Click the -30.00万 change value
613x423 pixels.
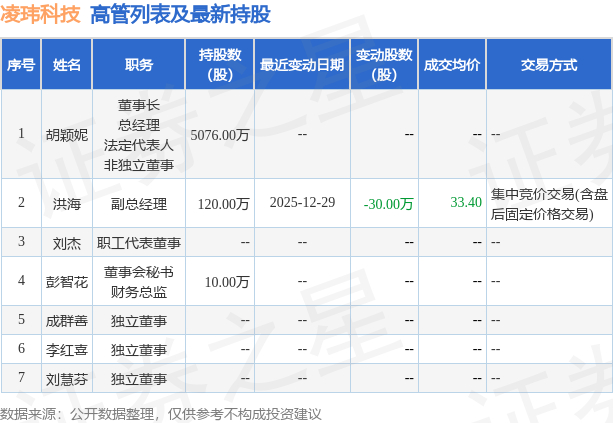pos(388,204)
